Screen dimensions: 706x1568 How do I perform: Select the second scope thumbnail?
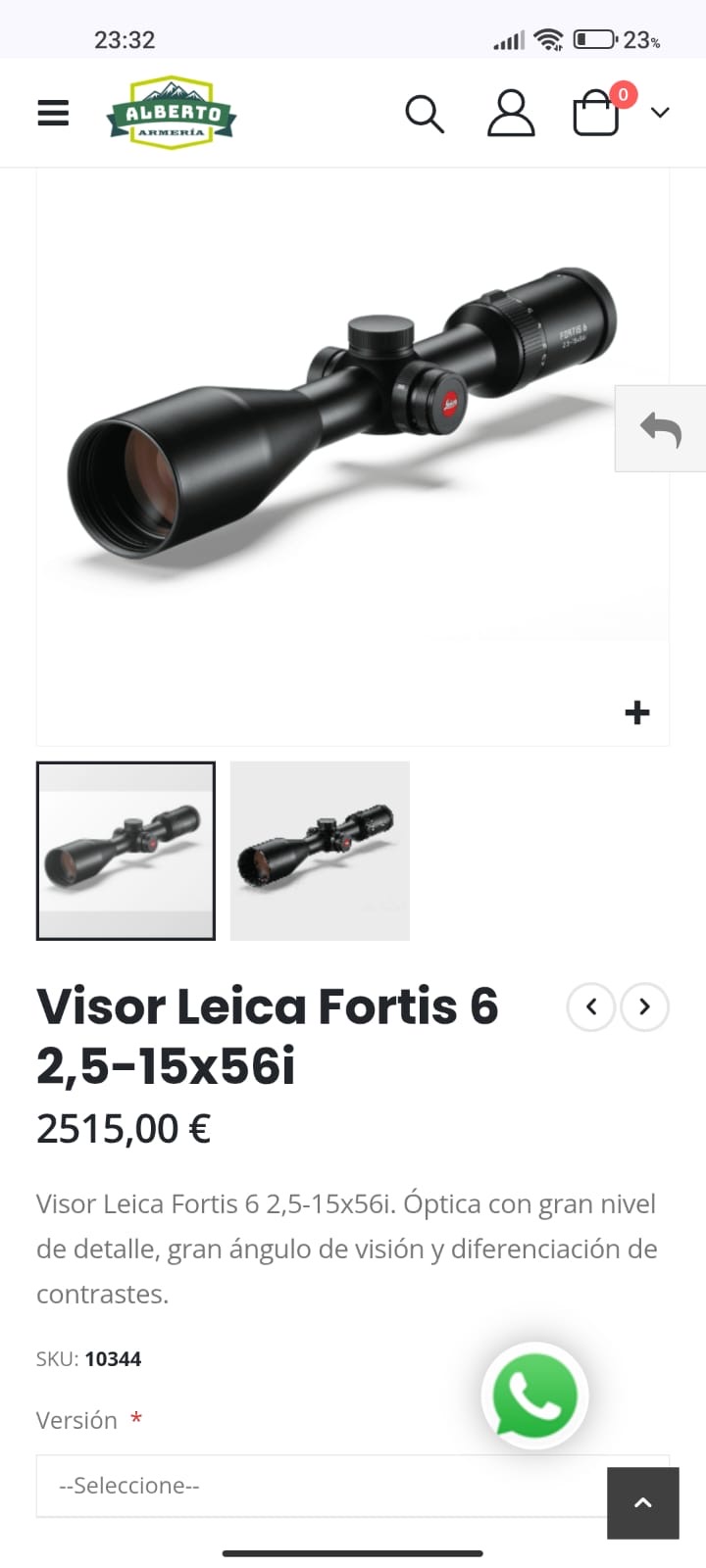(320, 851)
